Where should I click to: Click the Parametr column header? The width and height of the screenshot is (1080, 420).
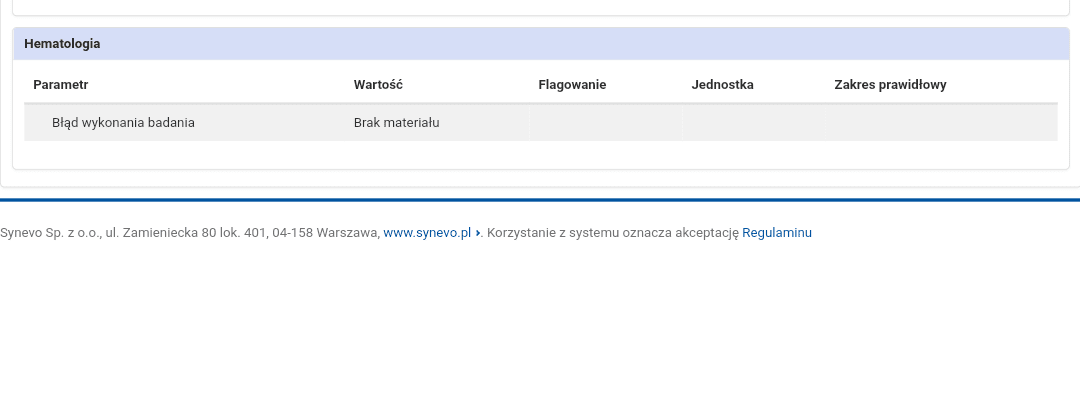tap(61, 85)
